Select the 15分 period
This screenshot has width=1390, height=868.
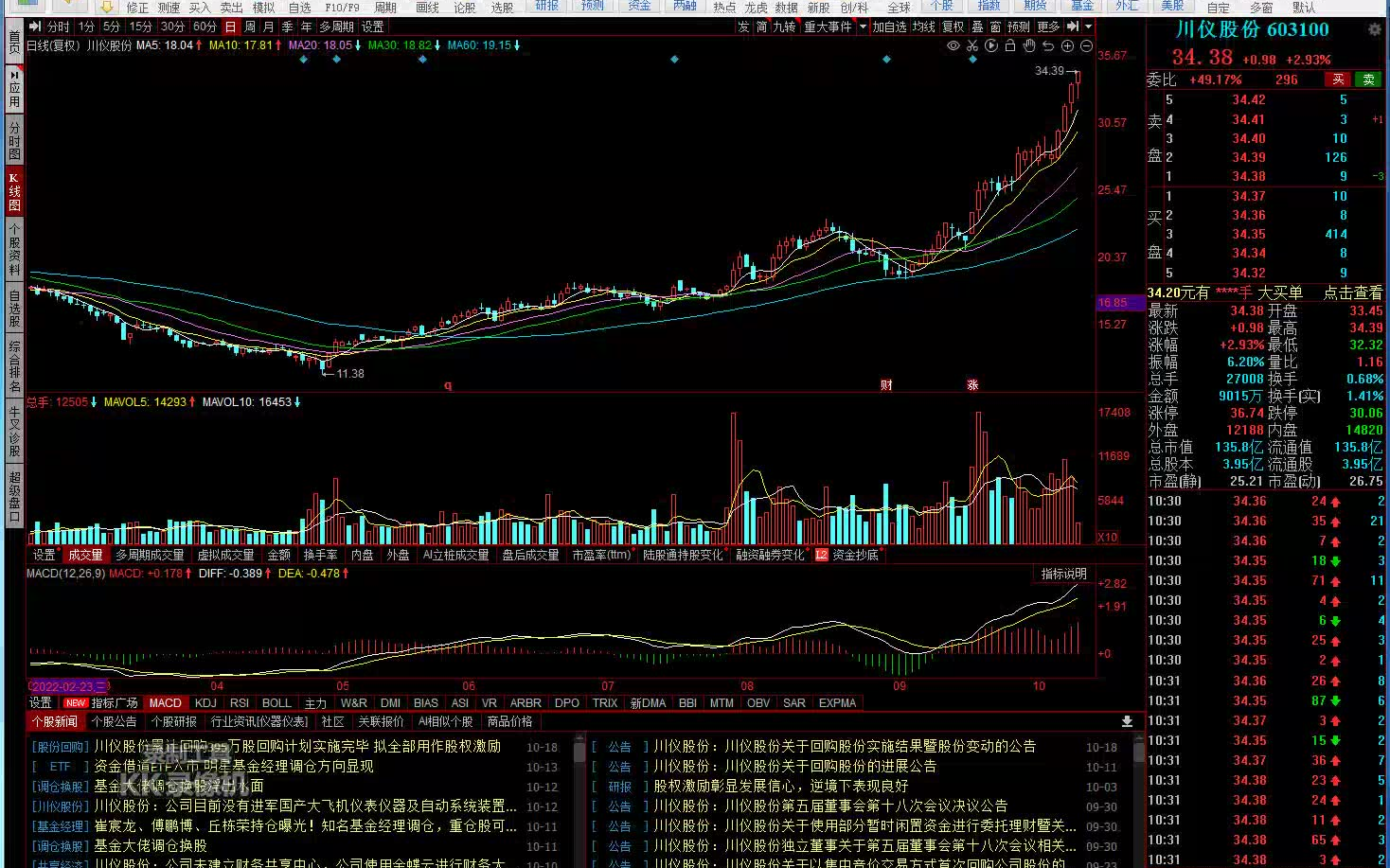tap(140, 27)
